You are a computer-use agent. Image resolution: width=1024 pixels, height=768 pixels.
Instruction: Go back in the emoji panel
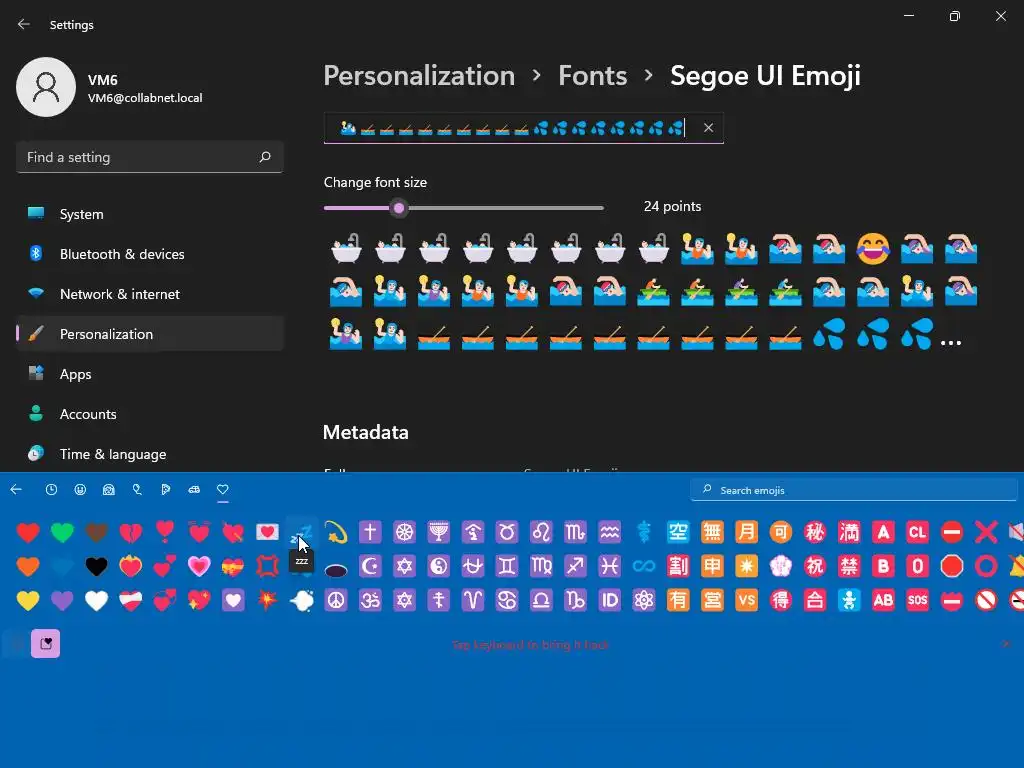tap(16, 490)
